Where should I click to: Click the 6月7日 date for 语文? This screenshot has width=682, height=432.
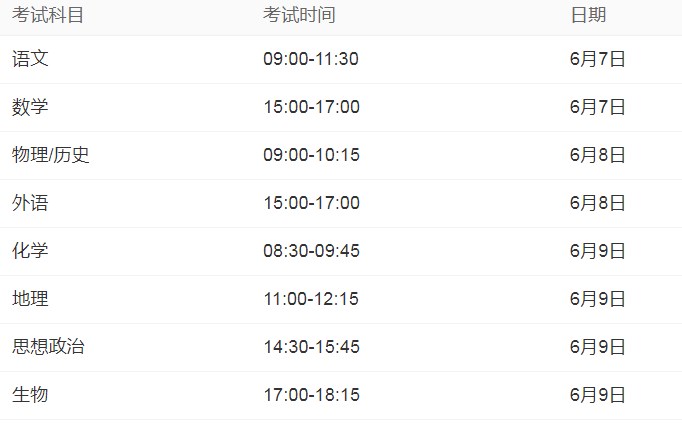tap(598, 59)
